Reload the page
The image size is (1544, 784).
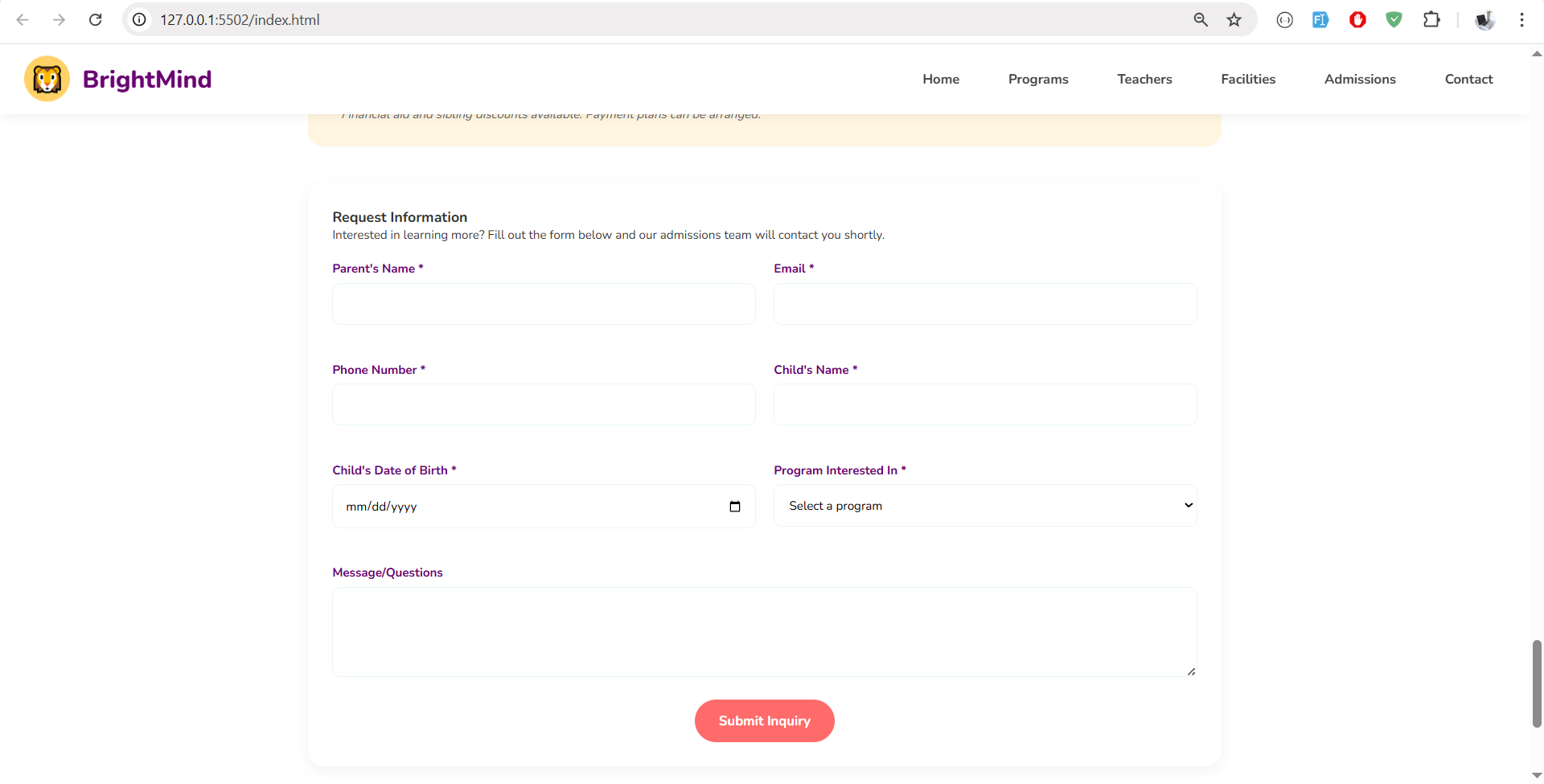(x=95, y=20)
